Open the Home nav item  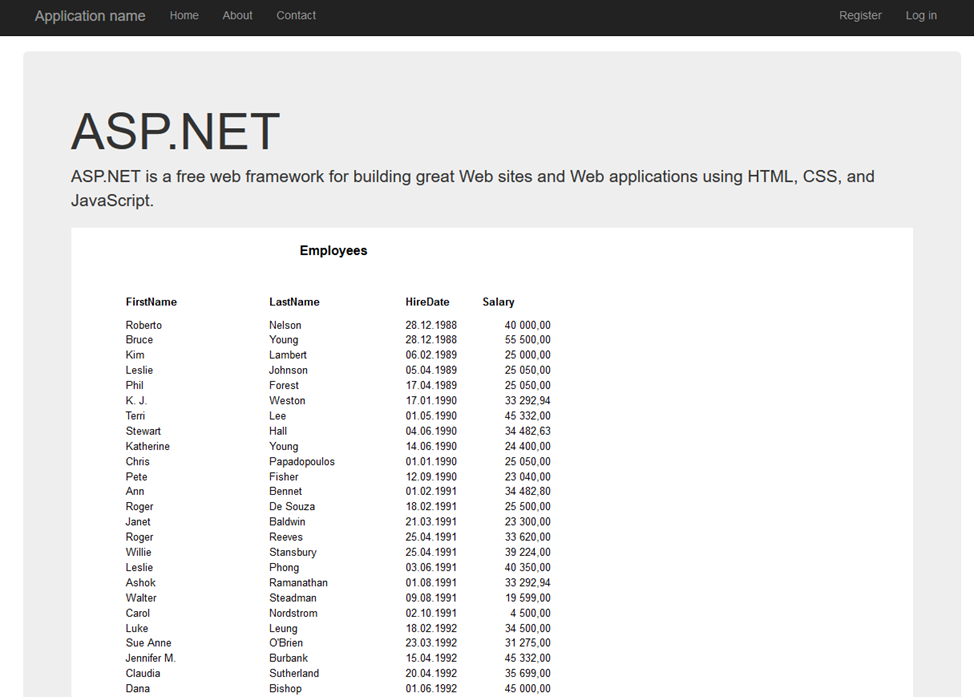point(184,16)
